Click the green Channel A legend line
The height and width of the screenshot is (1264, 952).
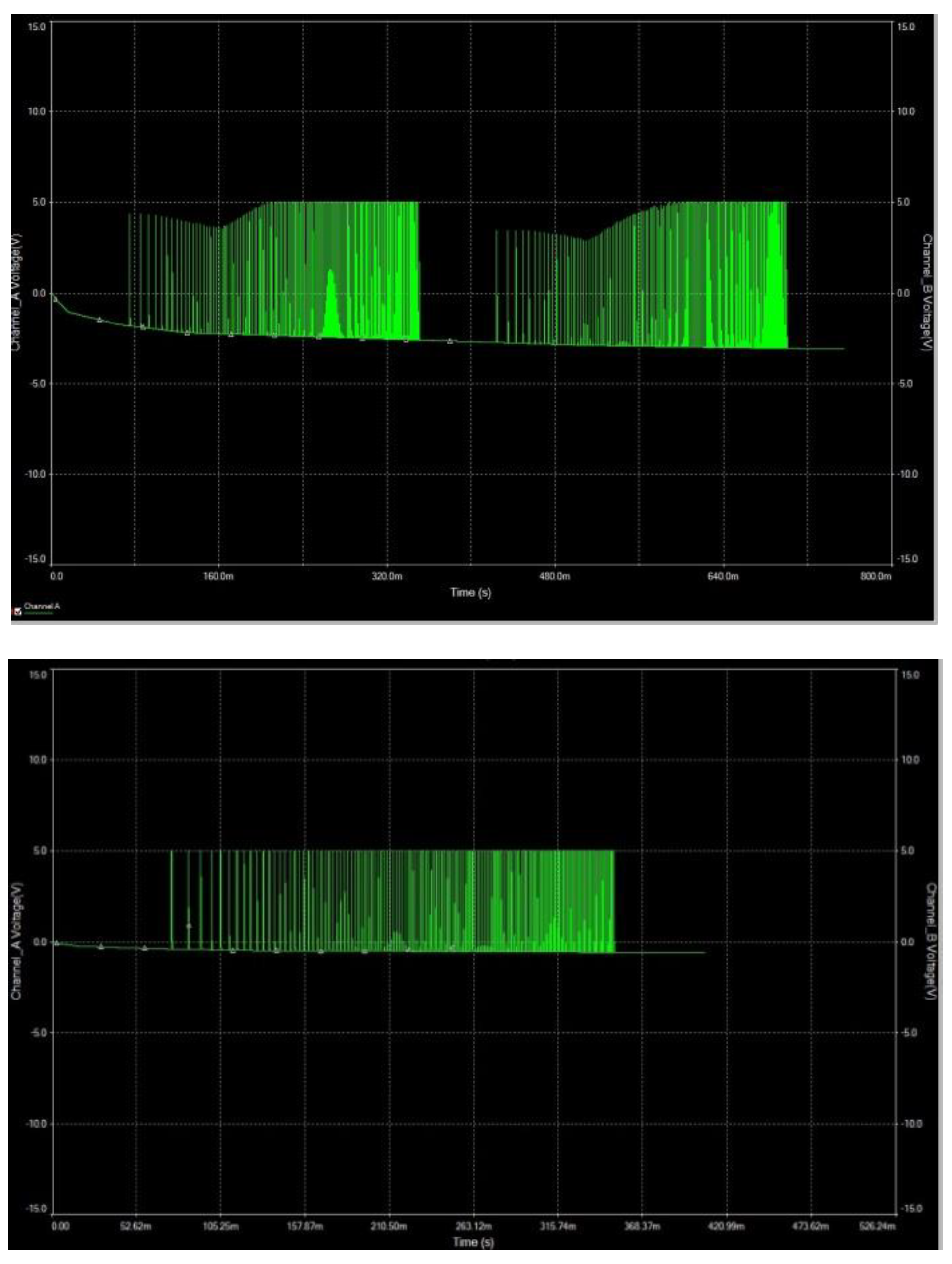pos(38,613)
